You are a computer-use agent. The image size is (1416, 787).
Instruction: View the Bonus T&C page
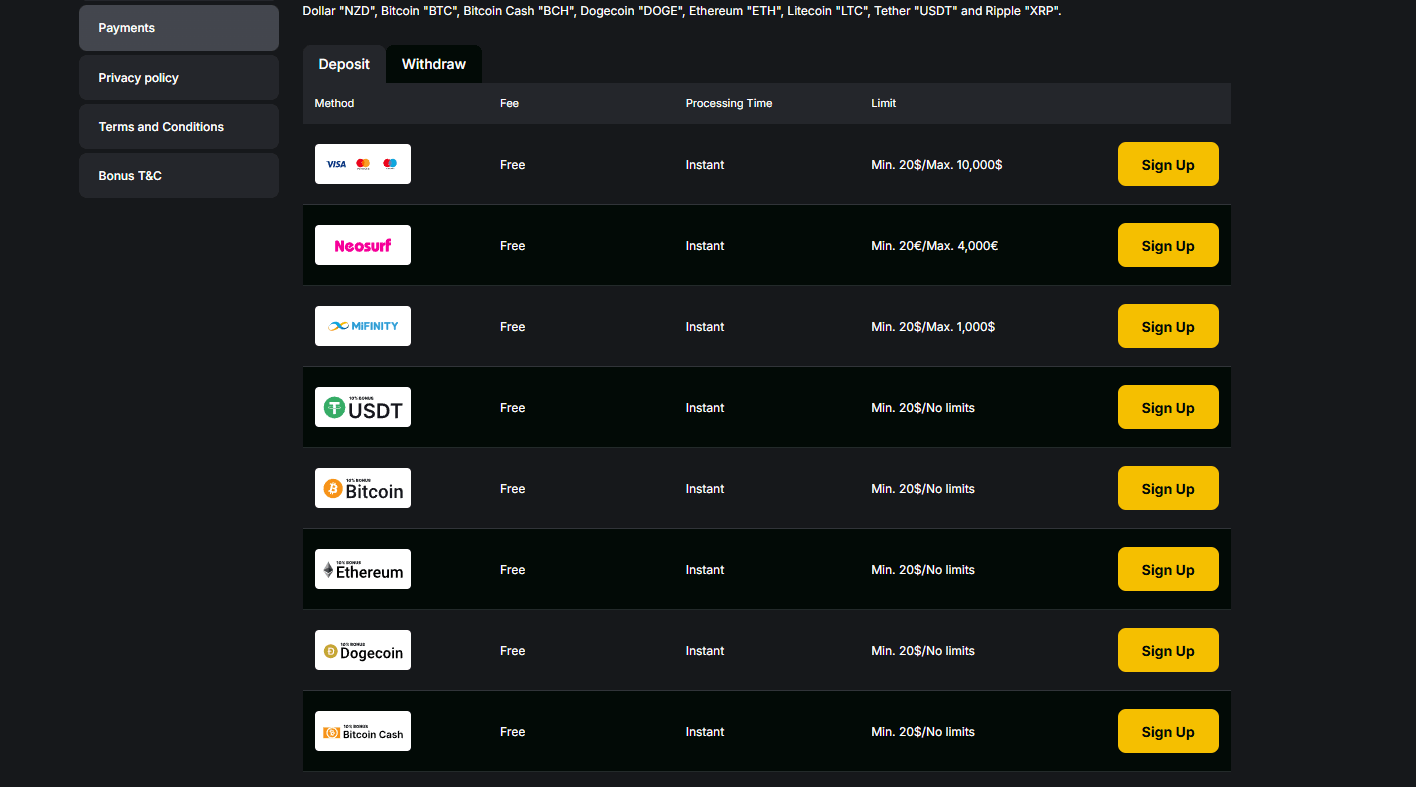[179, 176]
